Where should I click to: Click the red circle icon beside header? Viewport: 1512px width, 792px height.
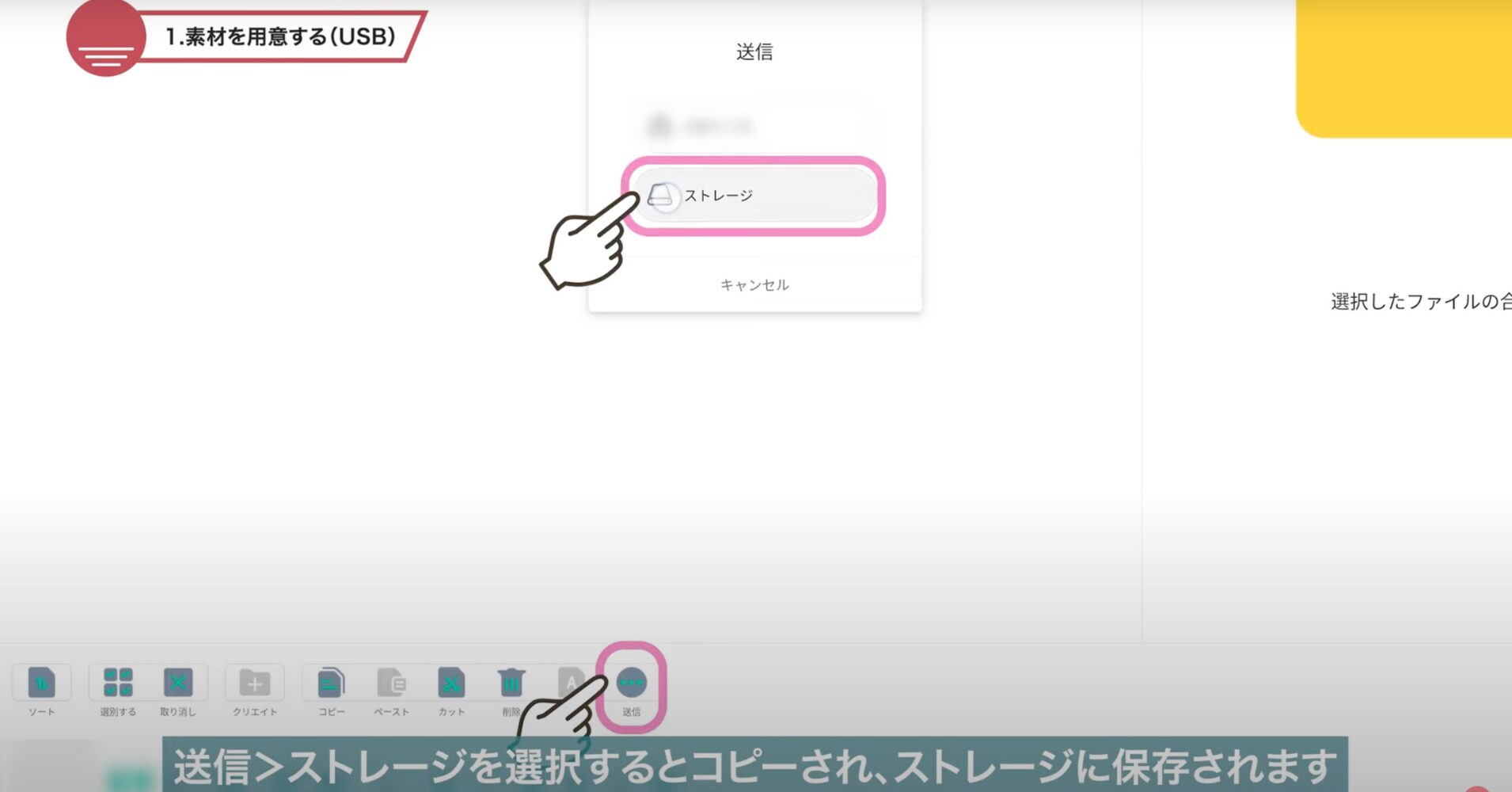pos(106,38)
